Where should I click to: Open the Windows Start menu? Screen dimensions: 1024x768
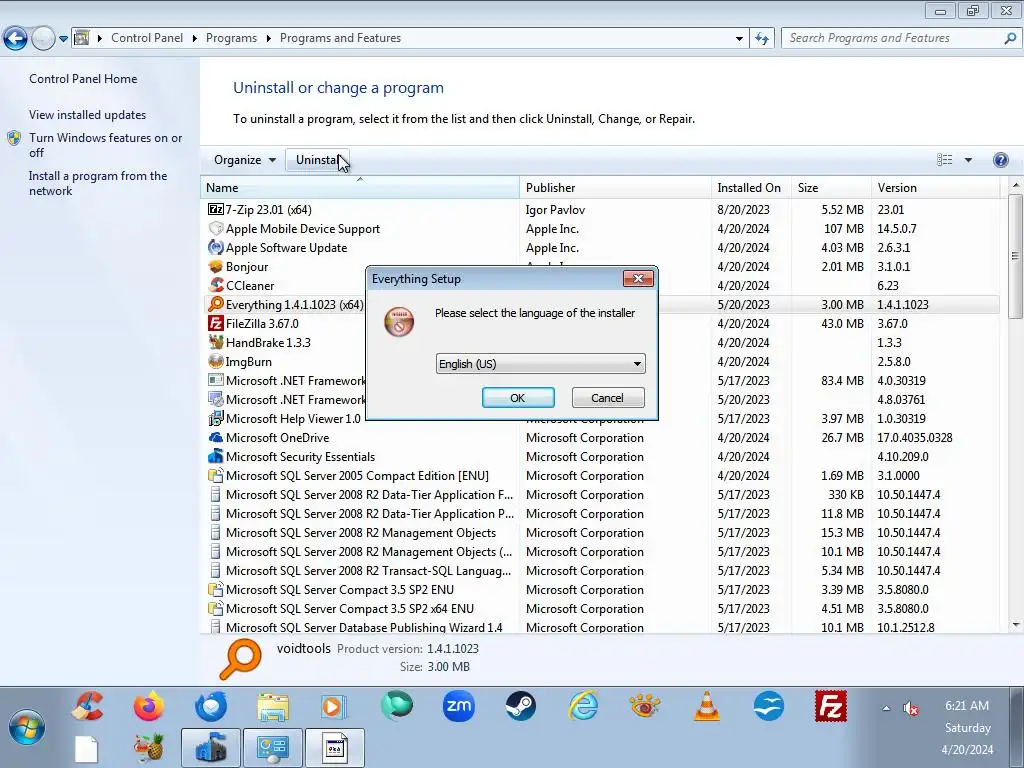[x=27, y=727]
